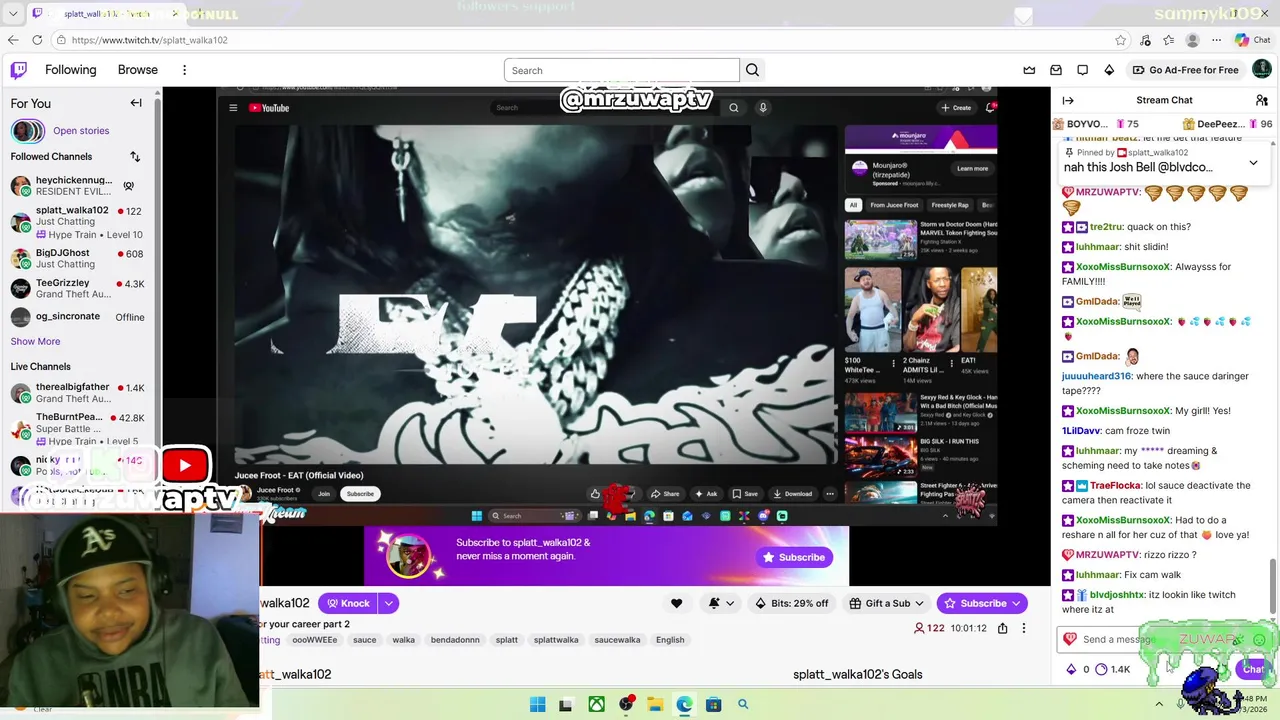Screen dimensions: 1280x720
Task: Open Microsoft Store on taskbar
Action: pyautogui.click(x=713, y=704)
